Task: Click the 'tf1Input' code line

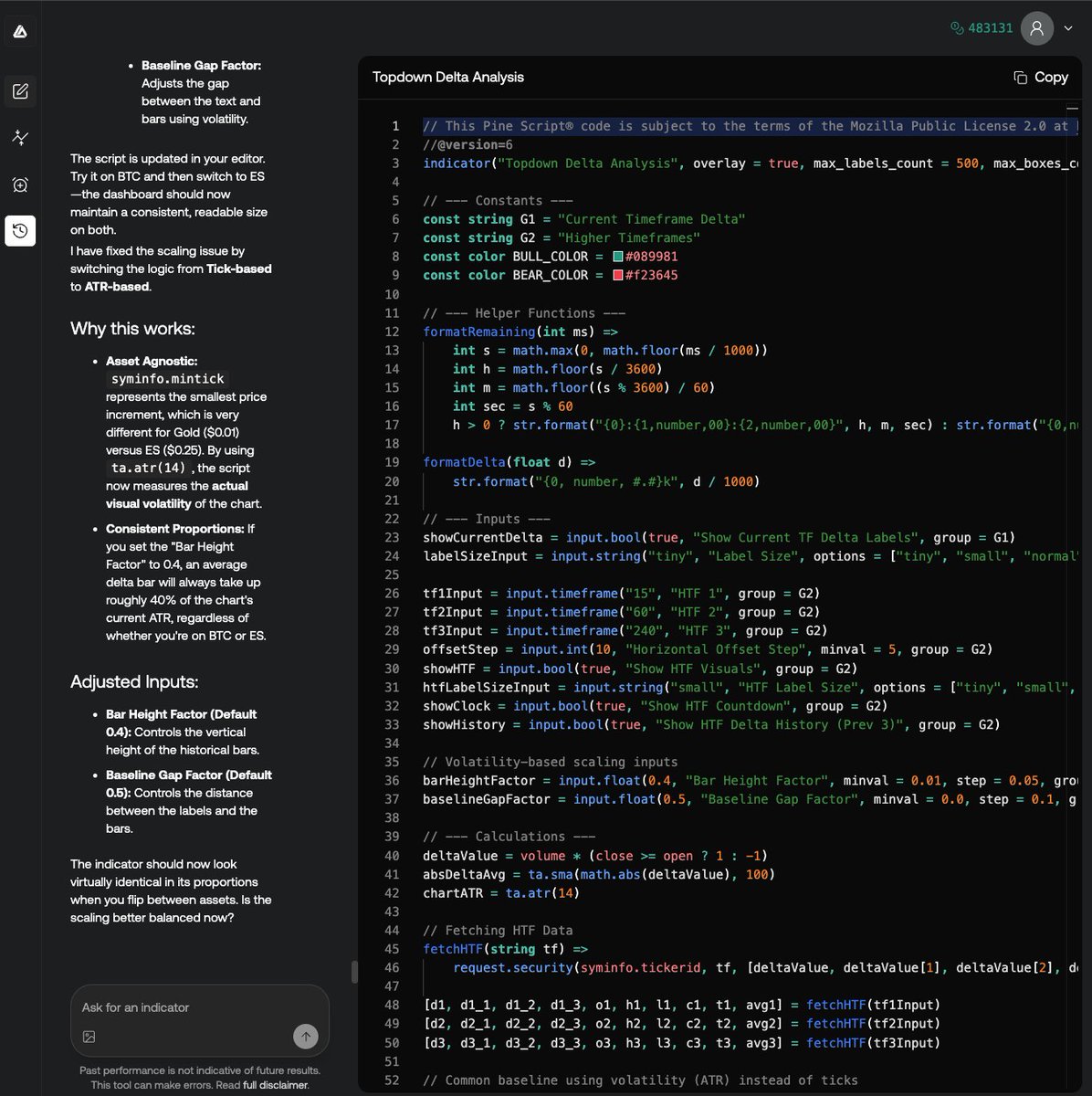Action: pyautogui.click(x=622, y=594)
